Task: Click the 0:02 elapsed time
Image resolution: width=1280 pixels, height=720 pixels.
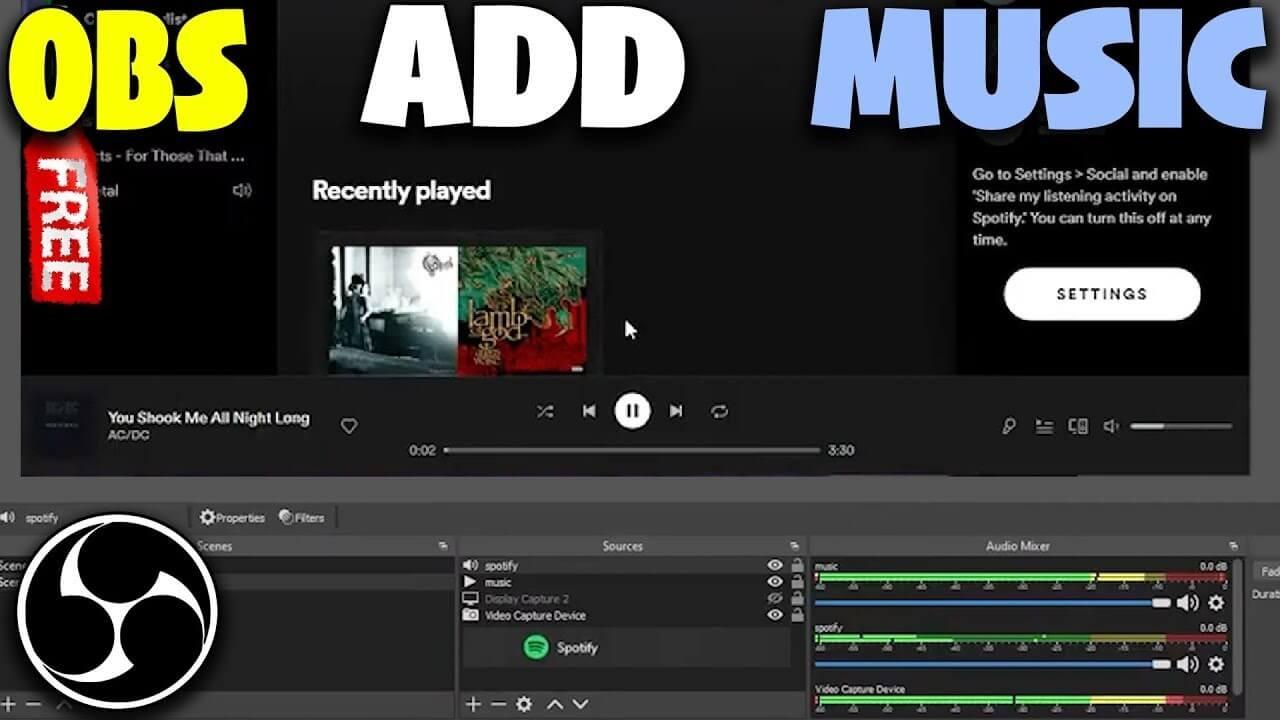Action: [422, 450]
